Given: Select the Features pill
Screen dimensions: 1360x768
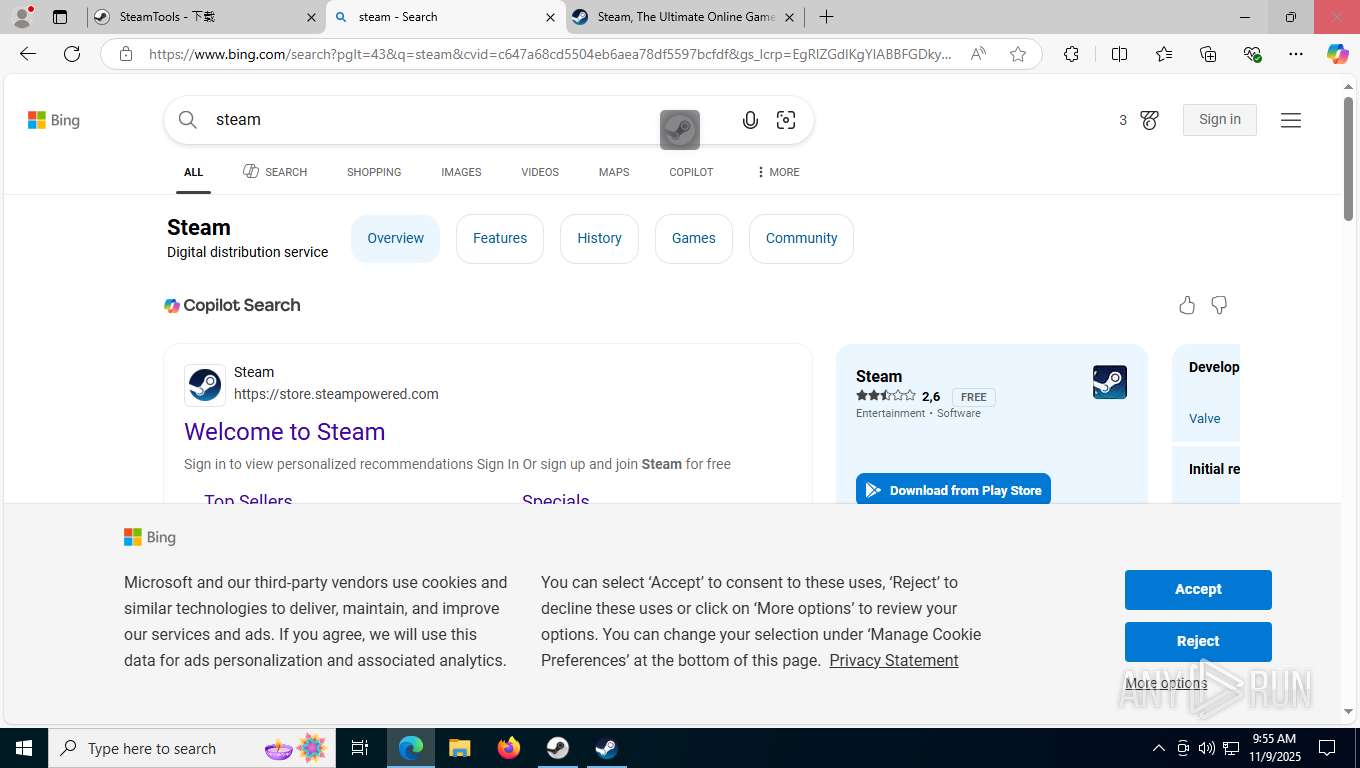Looking at the screenshot, I should (x=500, y=238).
